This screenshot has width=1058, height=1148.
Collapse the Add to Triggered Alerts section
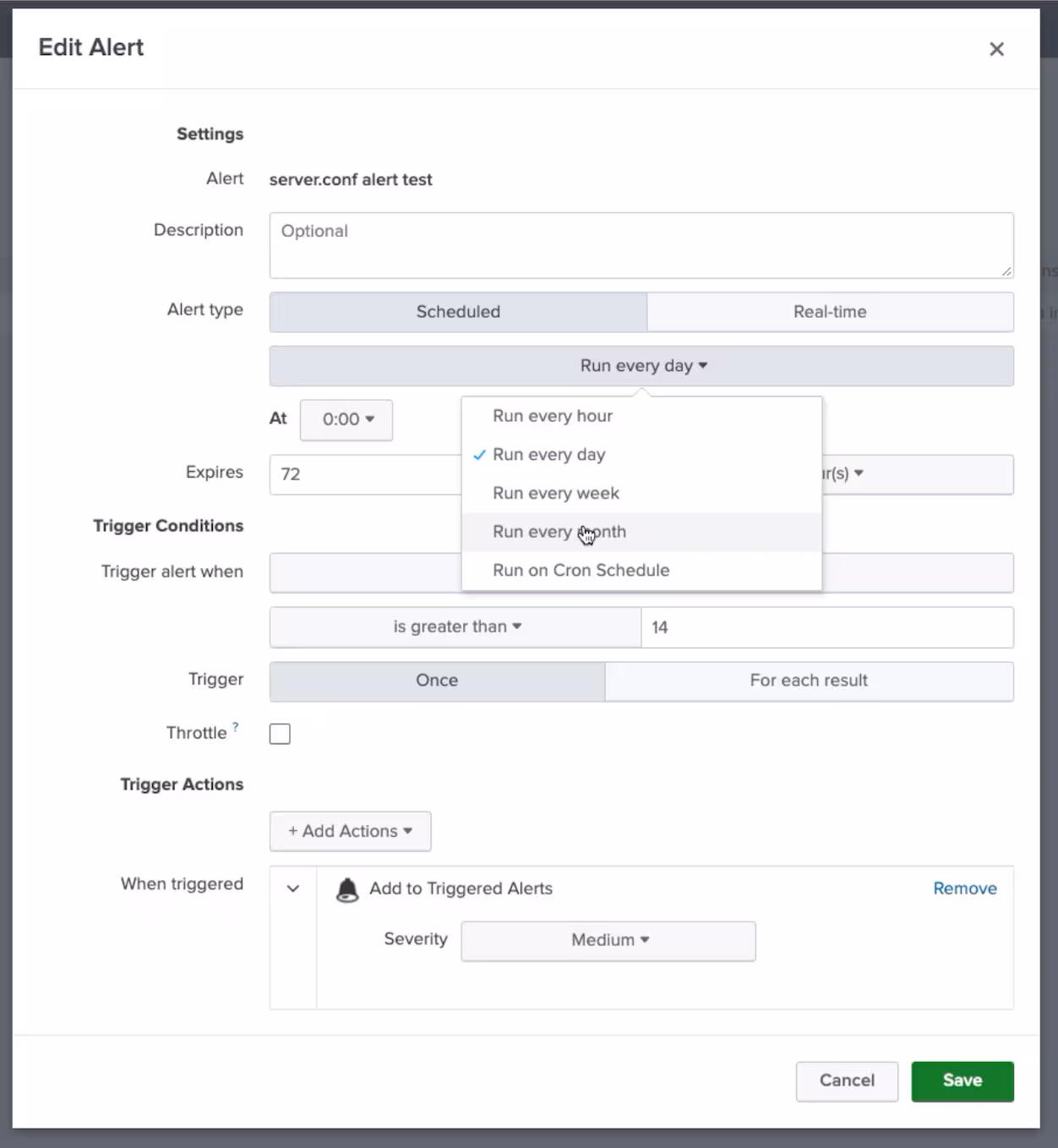[293, 888]
